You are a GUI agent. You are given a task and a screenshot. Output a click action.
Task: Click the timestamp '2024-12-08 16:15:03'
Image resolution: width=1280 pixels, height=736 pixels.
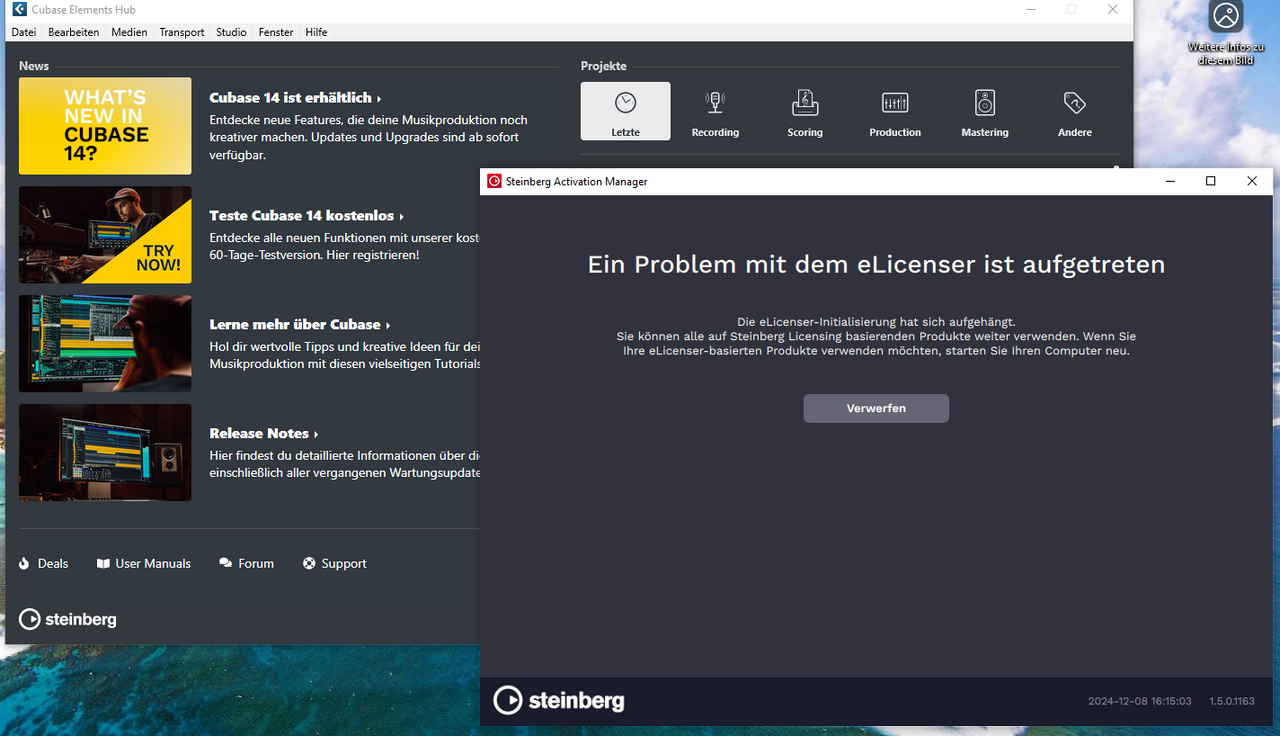tap(1140, 702)
